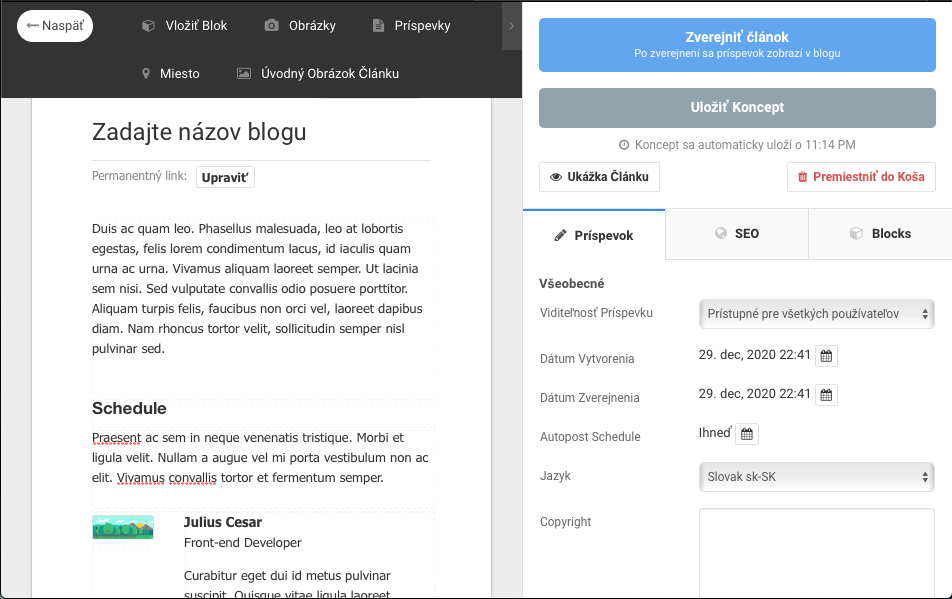Open the Jazyk language dropdown
This screenshot has width=952, height=599.
817,477
